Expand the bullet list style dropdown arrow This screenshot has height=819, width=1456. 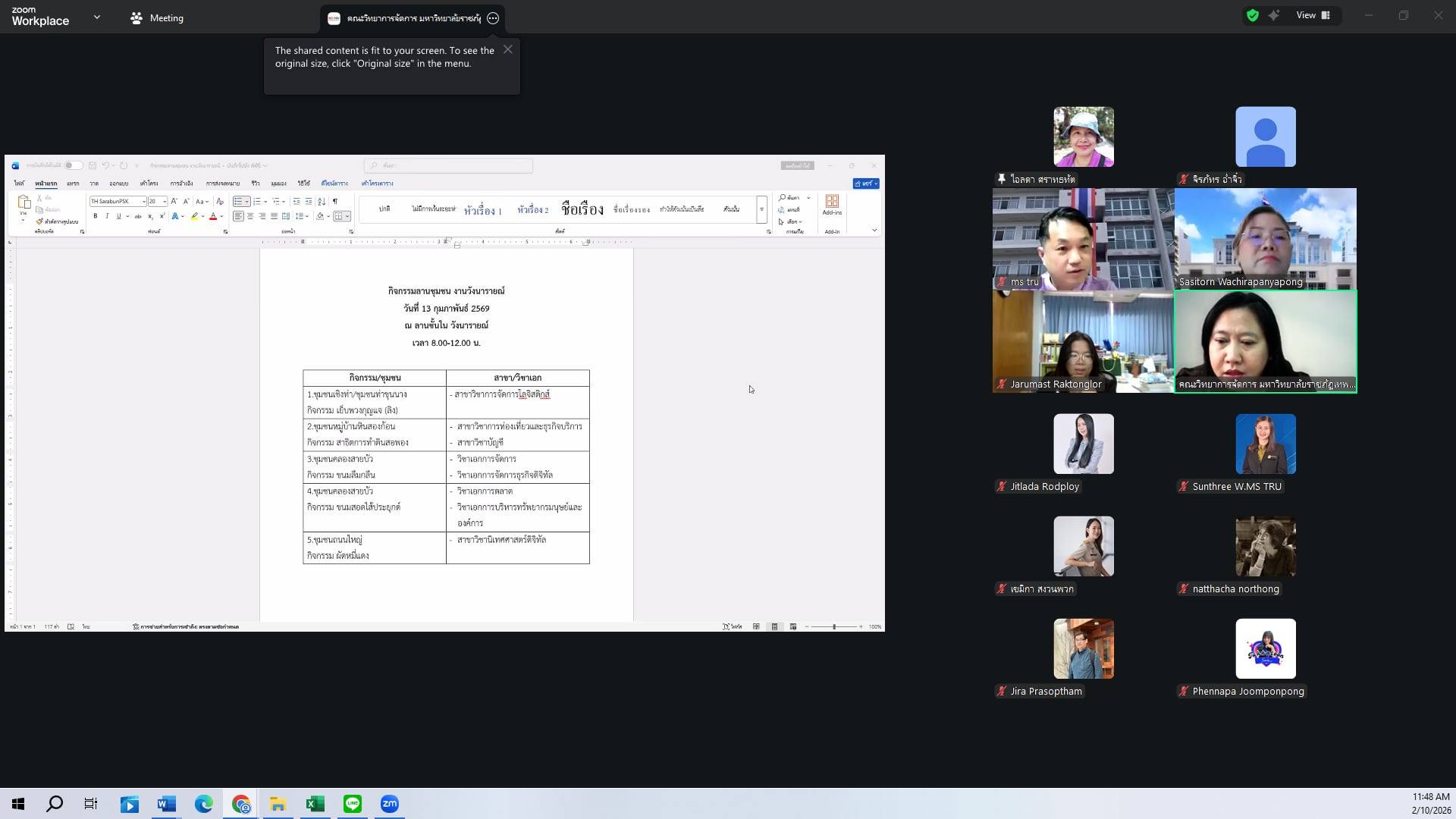click(247, 202)
